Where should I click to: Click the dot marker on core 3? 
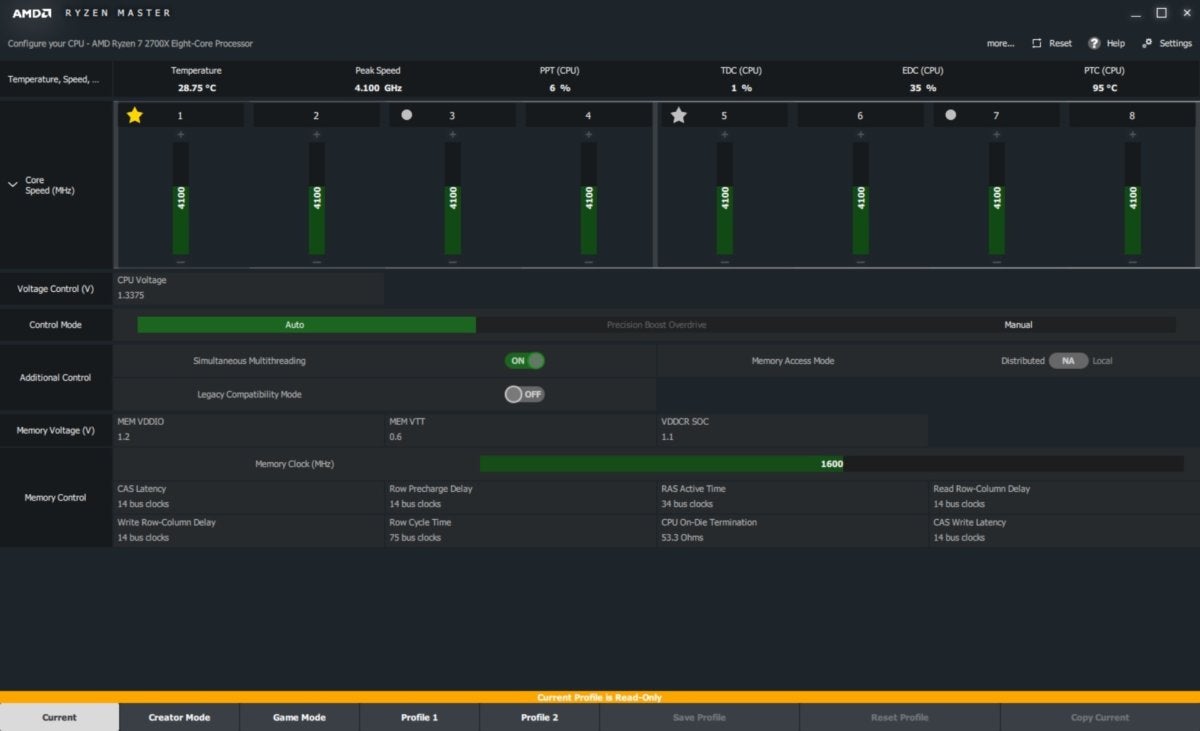tap(407, 115)
